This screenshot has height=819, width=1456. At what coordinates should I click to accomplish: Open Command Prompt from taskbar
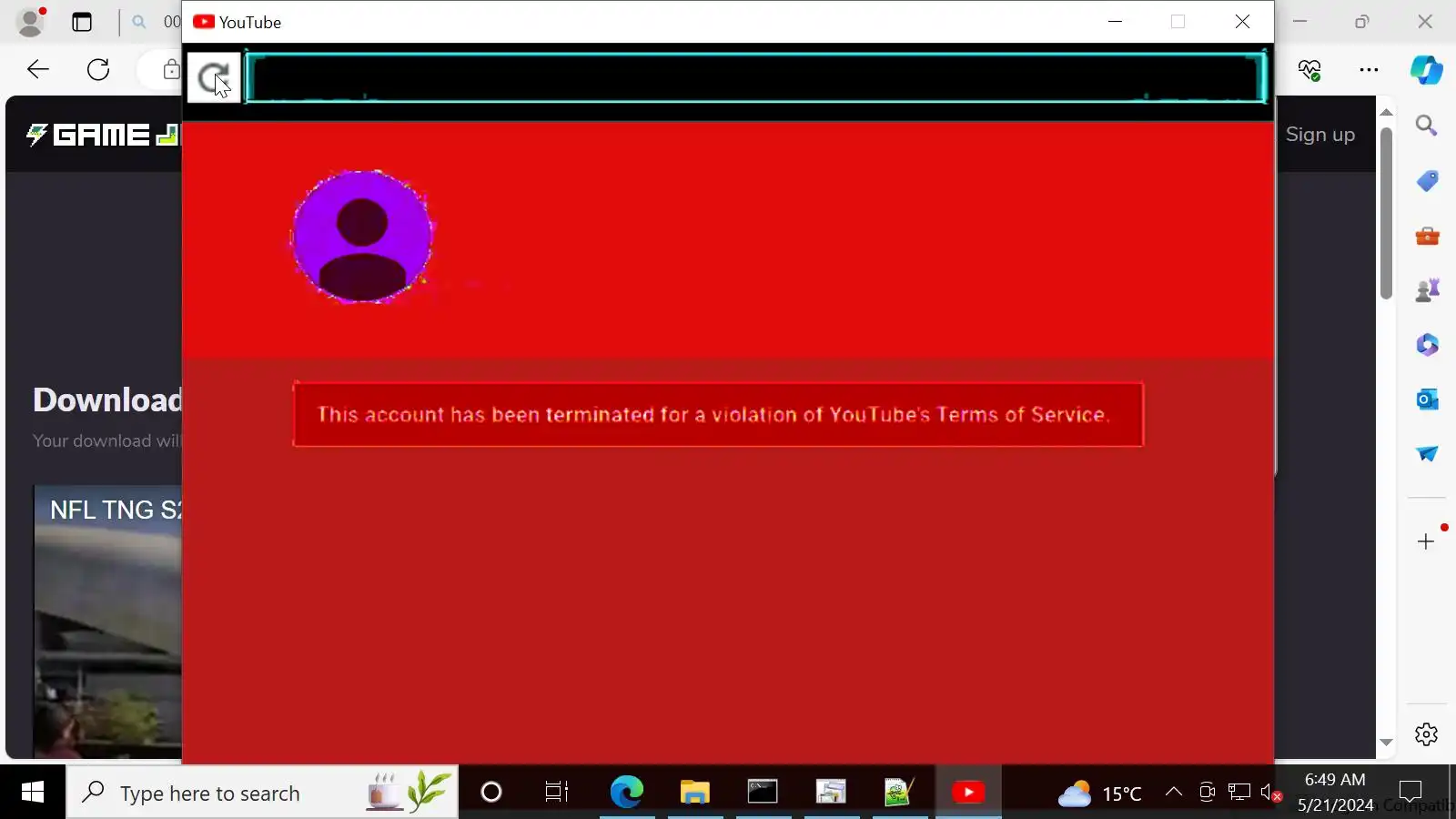[763, 793]
